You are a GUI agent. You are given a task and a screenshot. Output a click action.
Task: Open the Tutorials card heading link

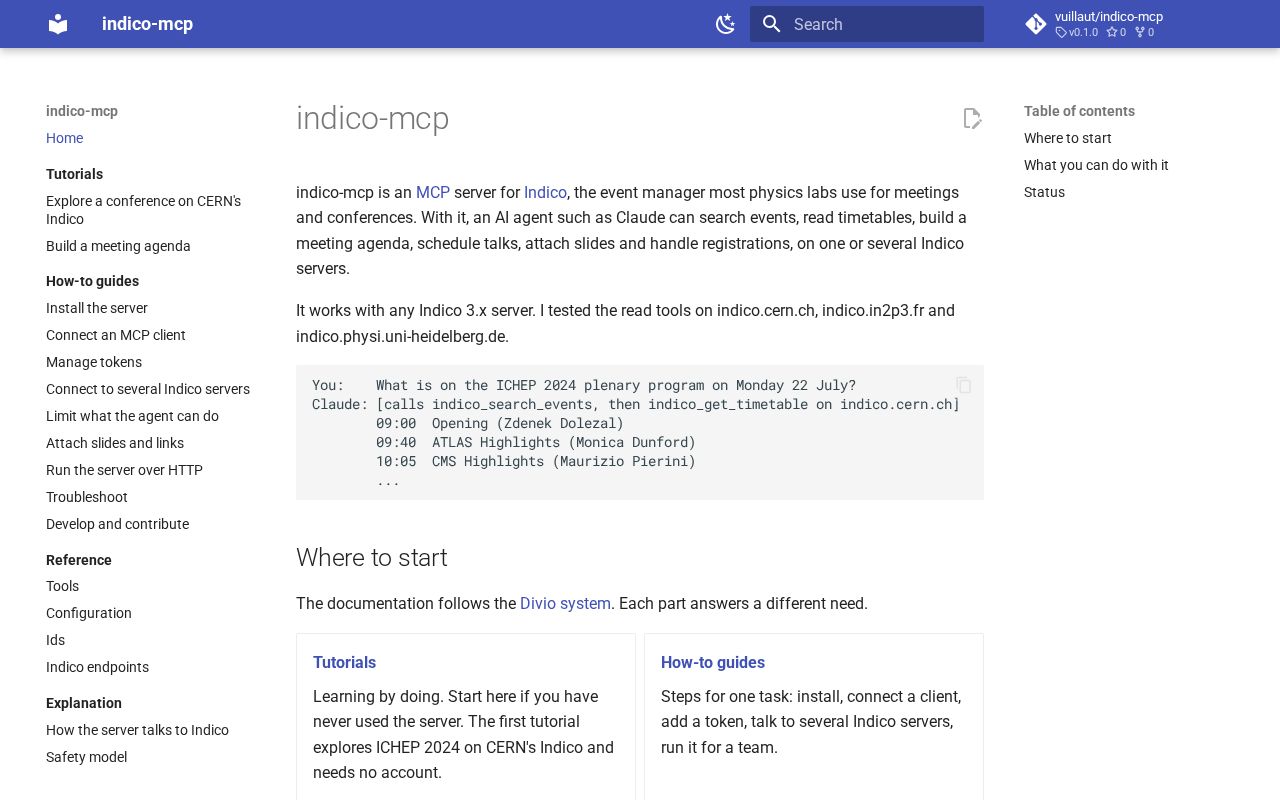click(344, 662)
